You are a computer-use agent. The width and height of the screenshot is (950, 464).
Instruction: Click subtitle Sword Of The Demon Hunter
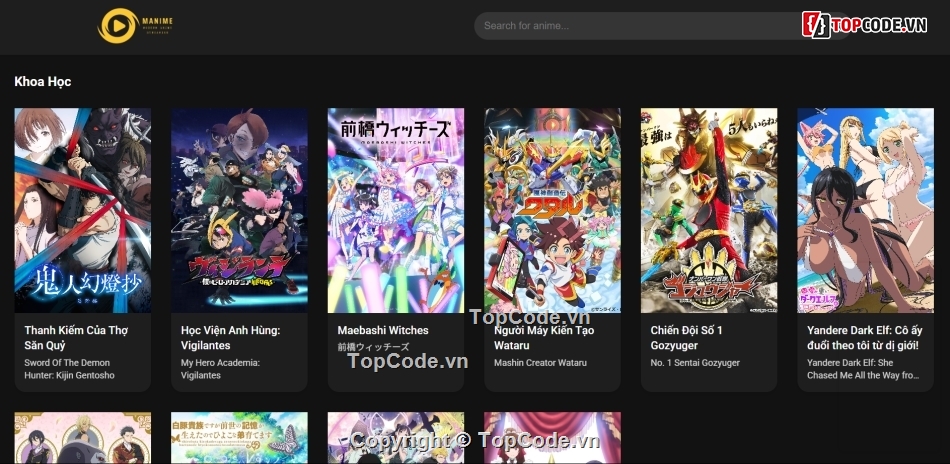pyautogui.click(x=69, y=369)
